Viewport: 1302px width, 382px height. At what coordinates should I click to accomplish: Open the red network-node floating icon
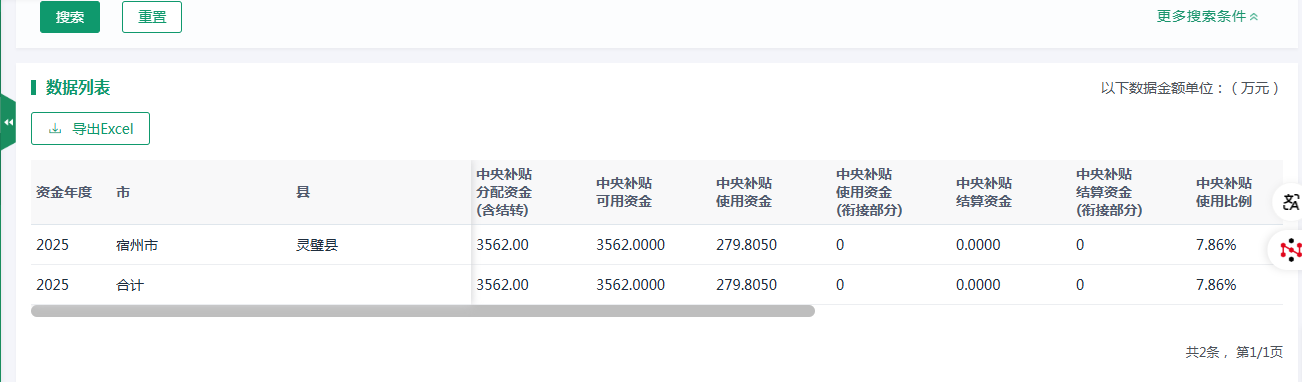tap(1290, 249)
